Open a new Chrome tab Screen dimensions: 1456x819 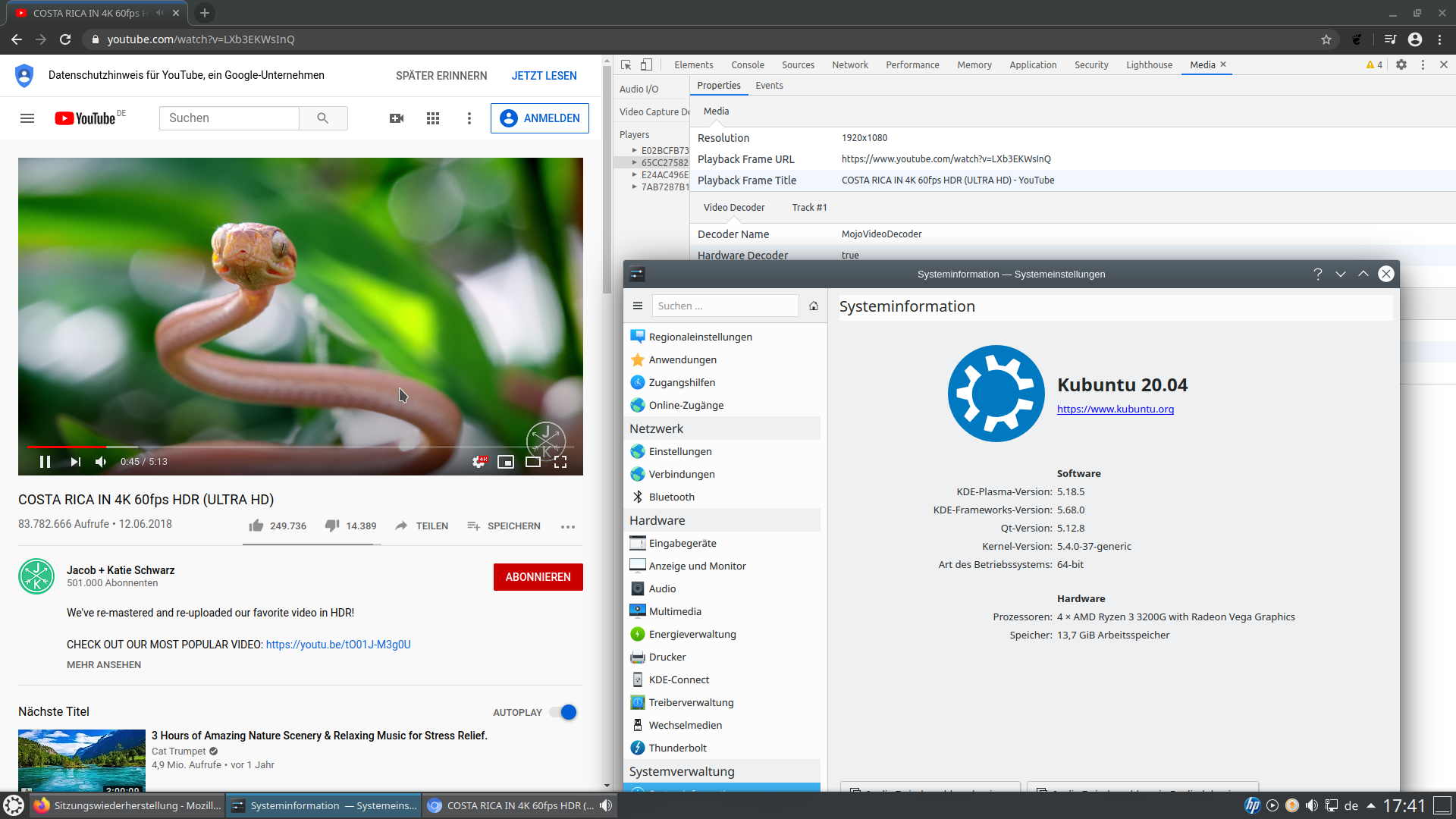(x=205, y=13)
